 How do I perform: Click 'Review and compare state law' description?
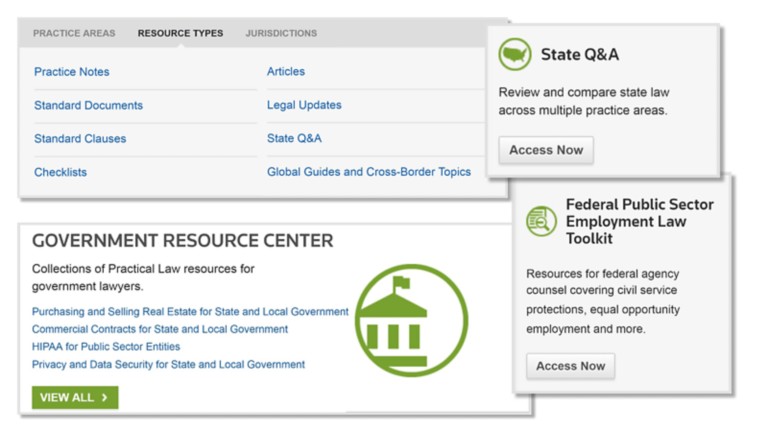(584, 101)
